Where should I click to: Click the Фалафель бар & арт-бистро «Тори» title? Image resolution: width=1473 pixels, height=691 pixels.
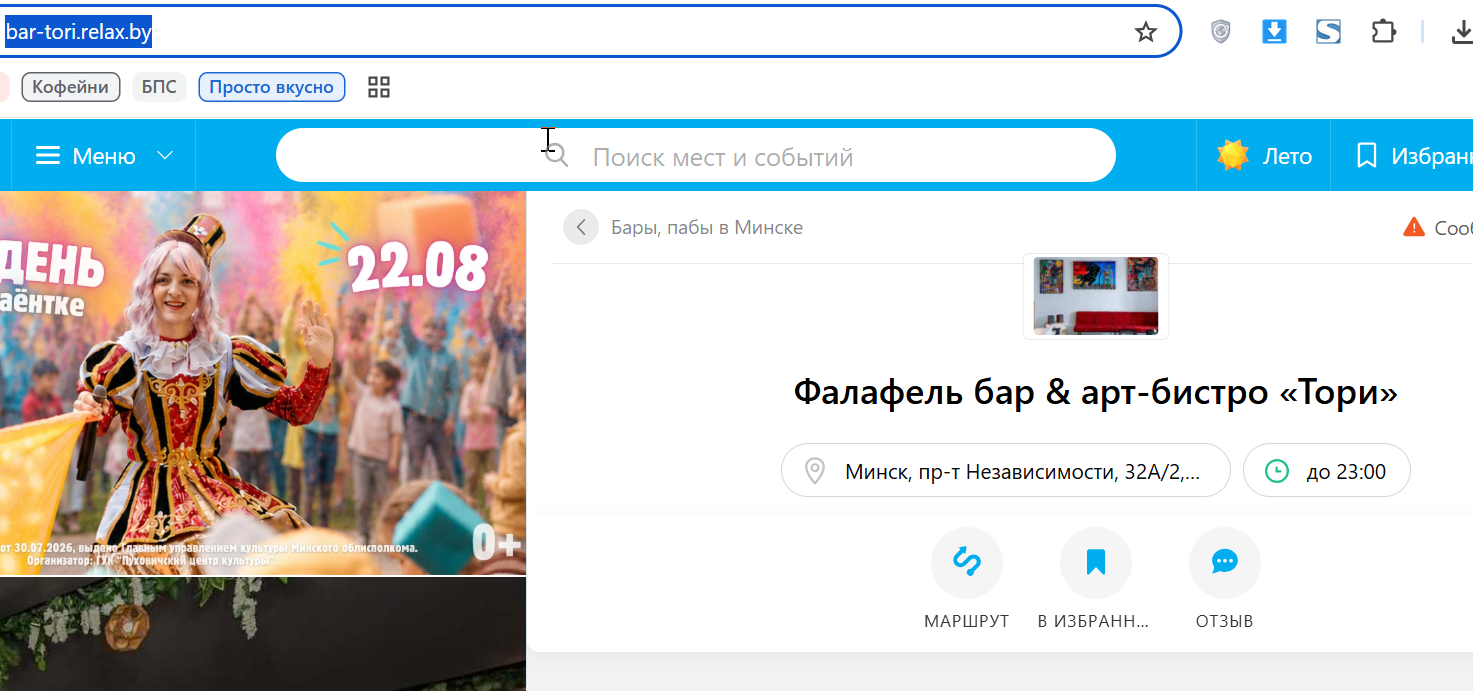coord(1095,392)
